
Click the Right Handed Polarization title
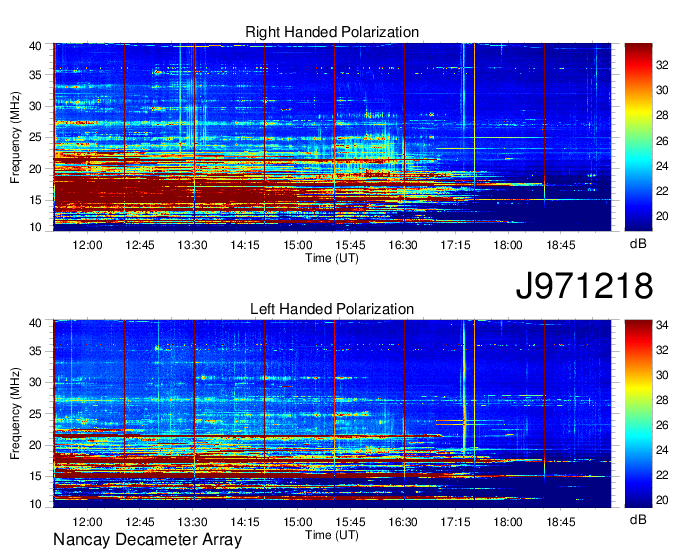[332, 32]
